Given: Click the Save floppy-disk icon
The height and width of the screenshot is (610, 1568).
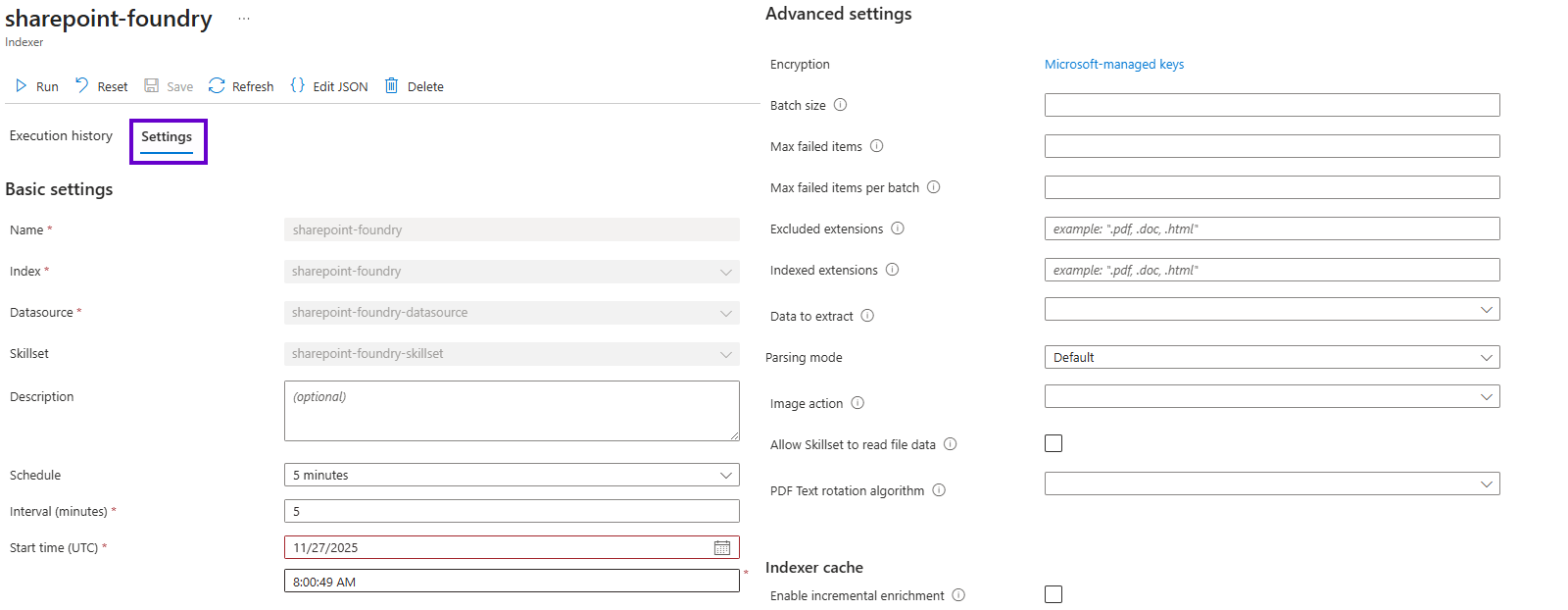Looking at the screenshot, I should pyautogui.click(x=152, y=85).
